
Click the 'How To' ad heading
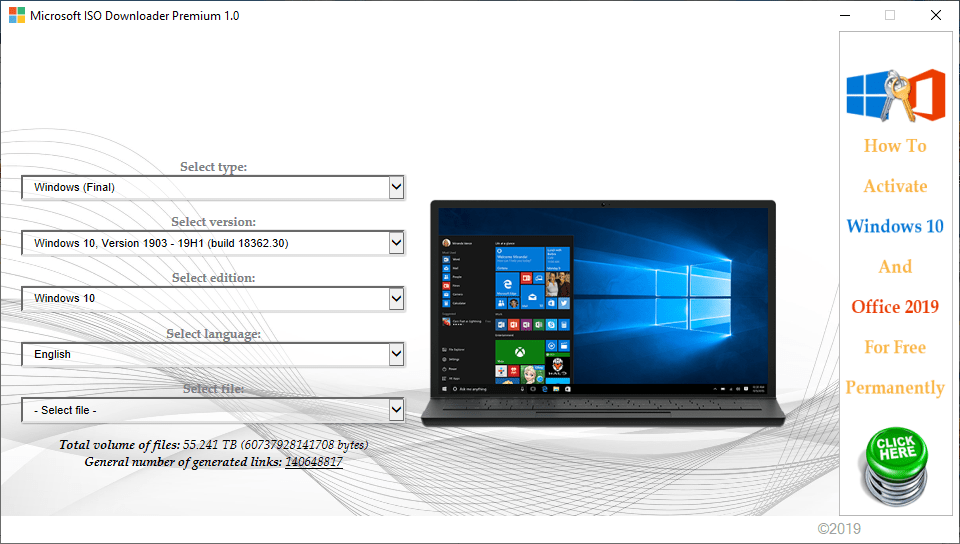click(895, 146)
